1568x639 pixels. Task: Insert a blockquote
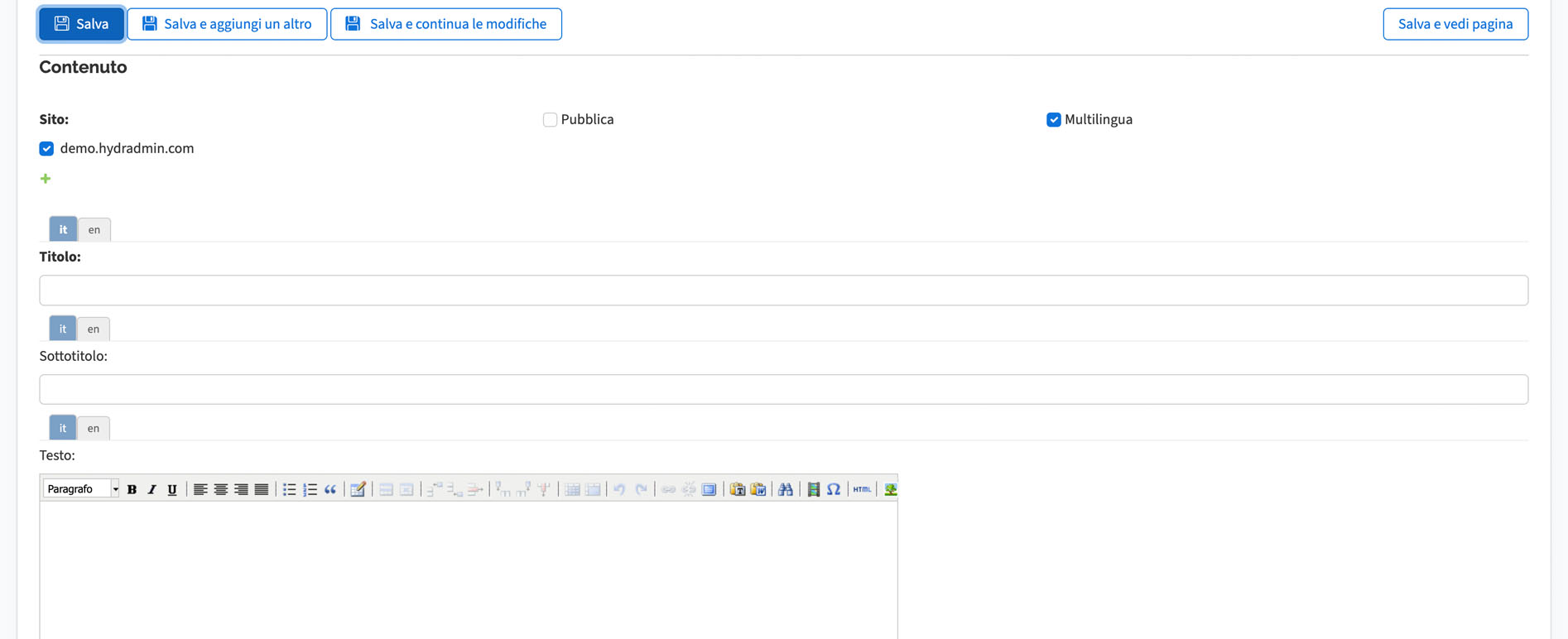(x=330, y=489)
